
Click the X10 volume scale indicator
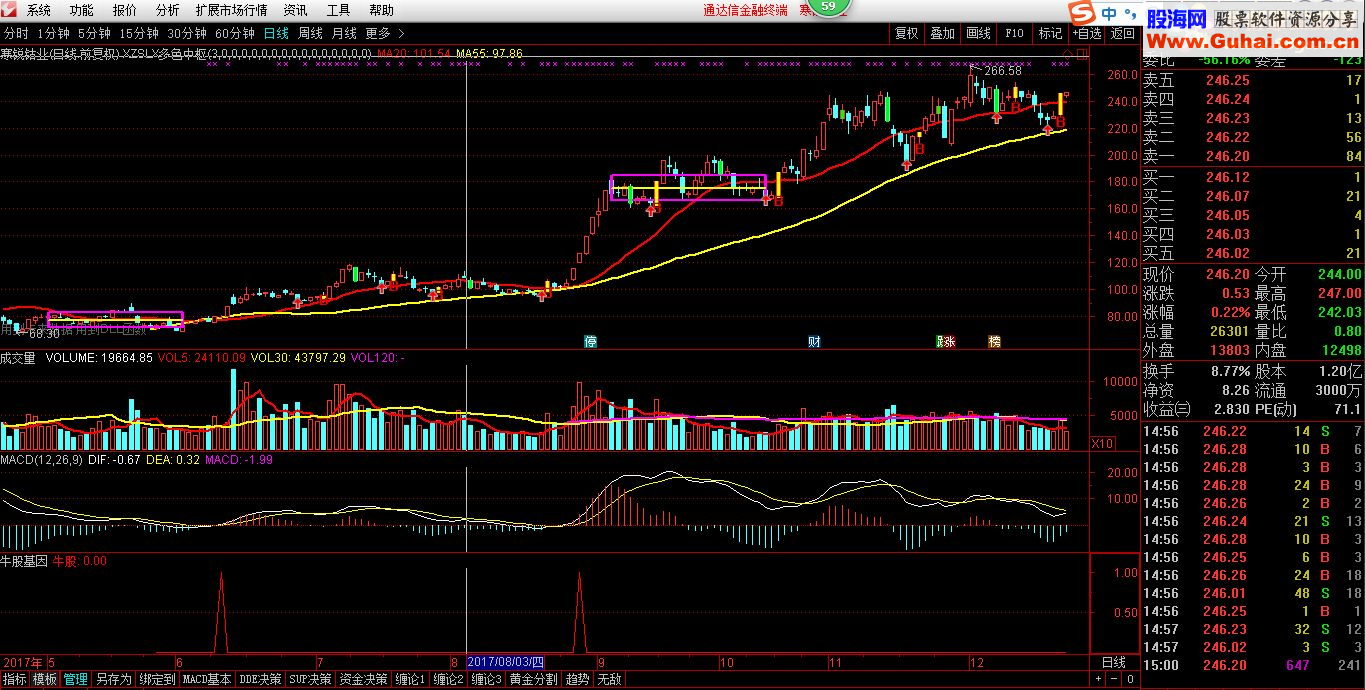[1102, 442]
